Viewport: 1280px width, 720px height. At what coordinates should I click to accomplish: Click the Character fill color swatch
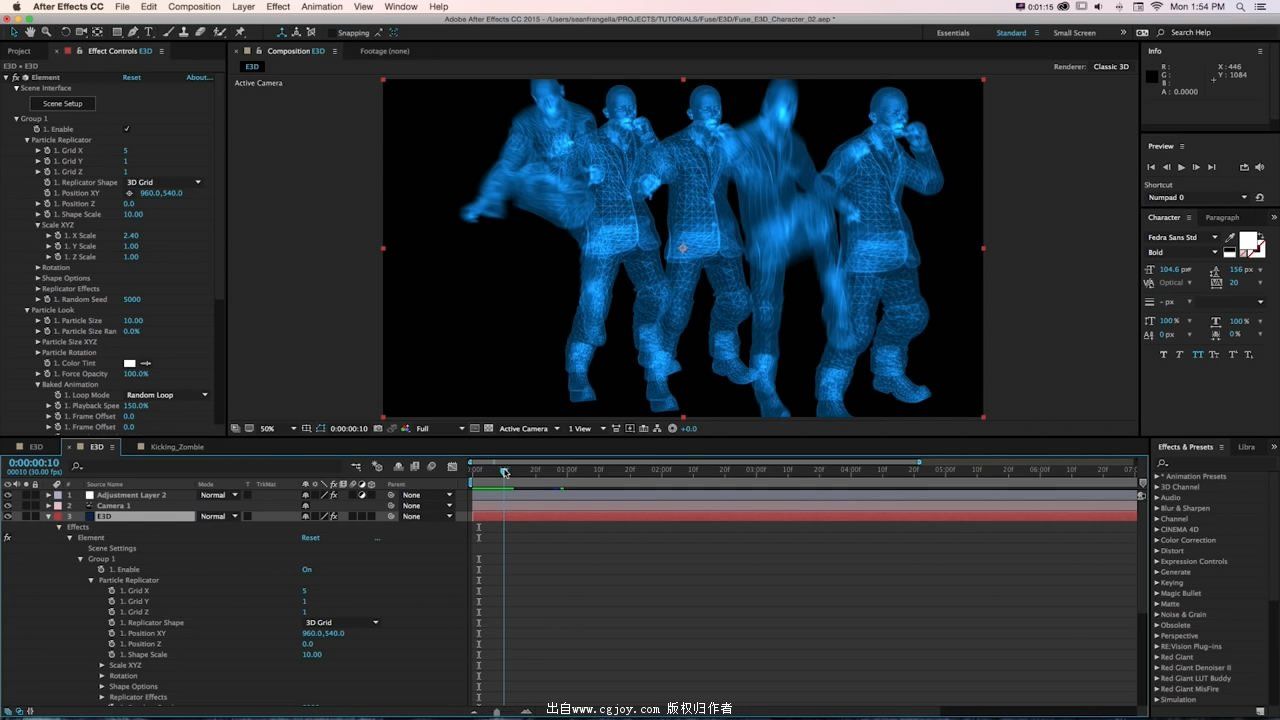coord(1248,241)
